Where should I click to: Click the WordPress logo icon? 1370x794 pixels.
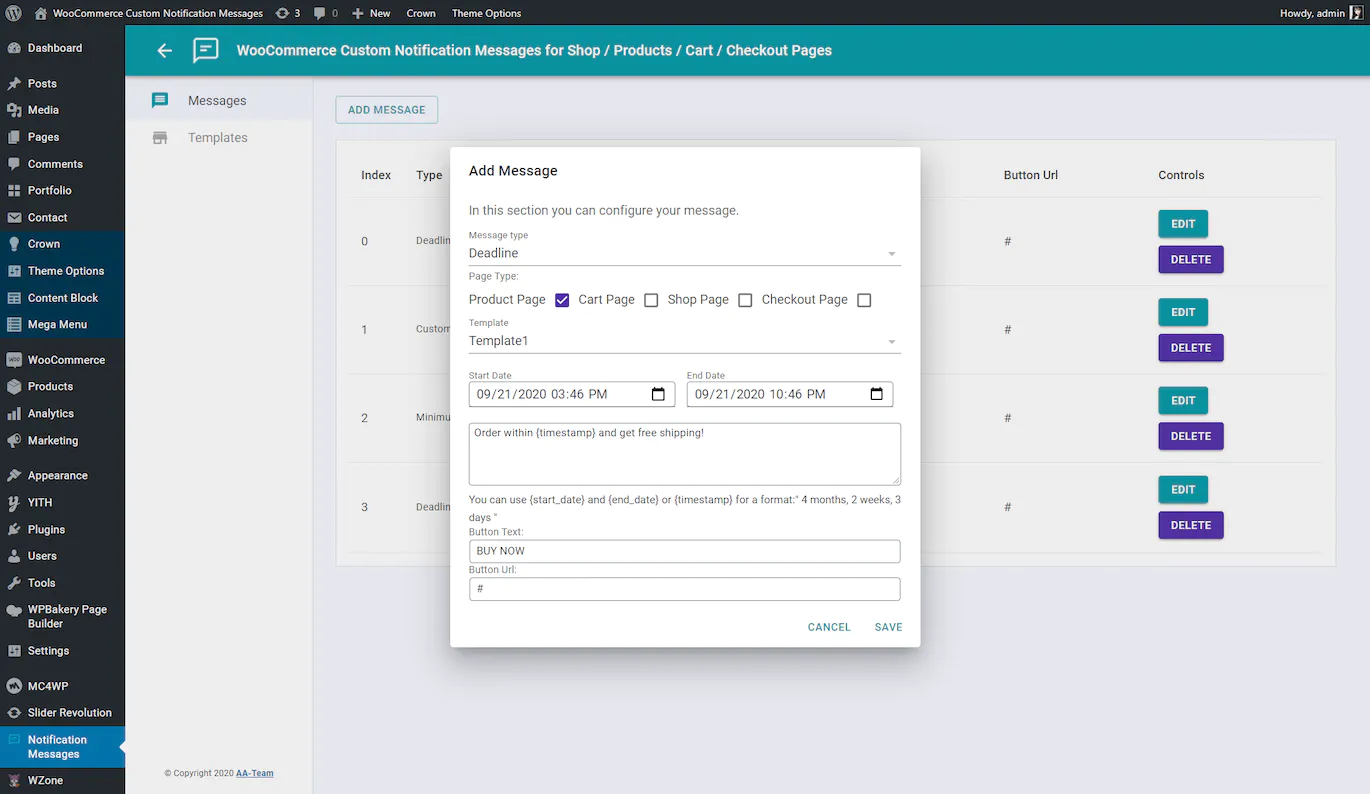14,13
